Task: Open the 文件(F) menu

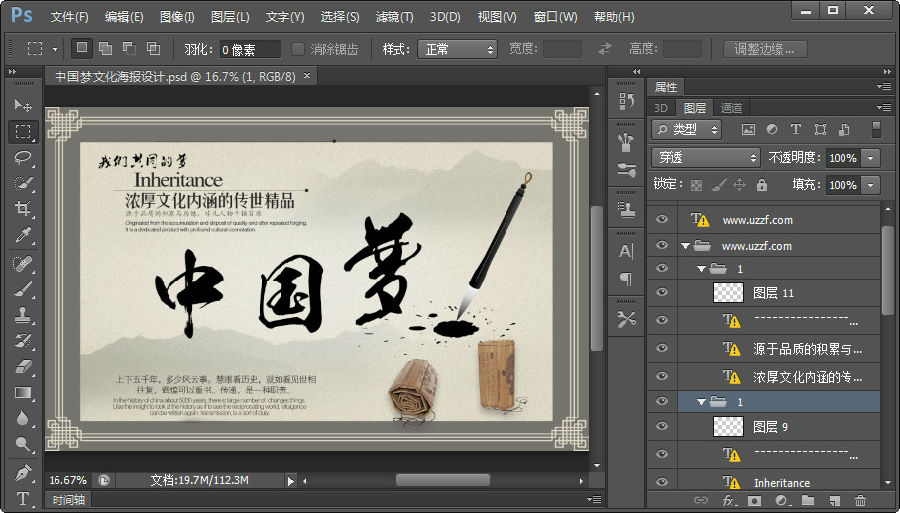Action: click(x=69, y=17)
